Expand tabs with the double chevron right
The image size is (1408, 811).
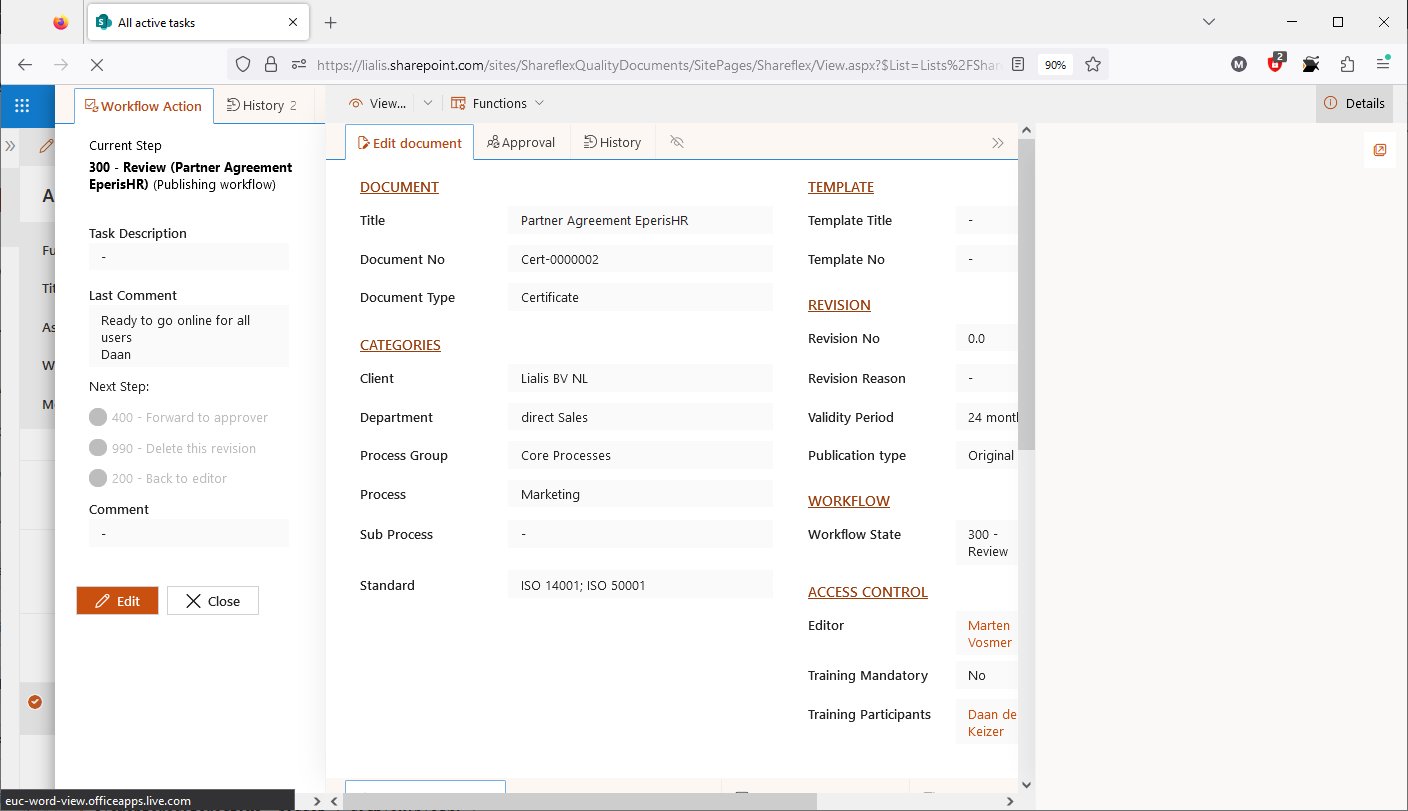pyautogui.click(x=997, y=143)
